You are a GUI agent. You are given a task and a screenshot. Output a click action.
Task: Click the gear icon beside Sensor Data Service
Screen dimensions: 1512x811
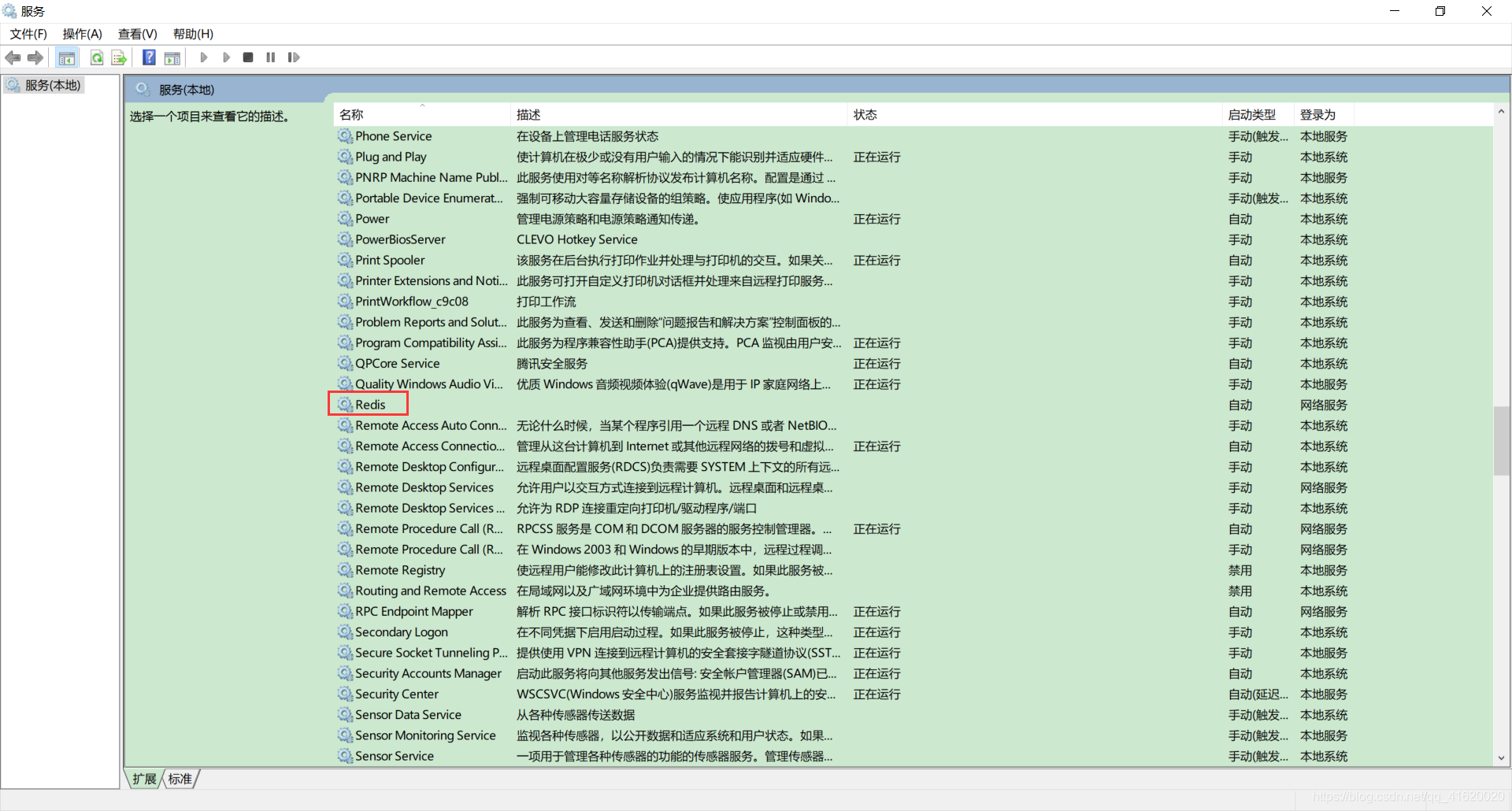pos(345,714)
